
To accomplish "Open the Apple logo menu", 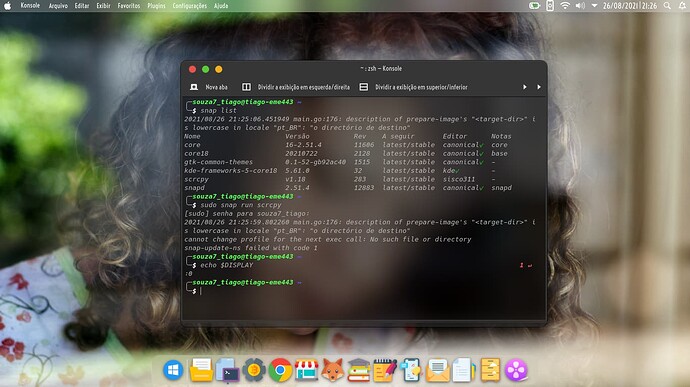I will point(7,6).
